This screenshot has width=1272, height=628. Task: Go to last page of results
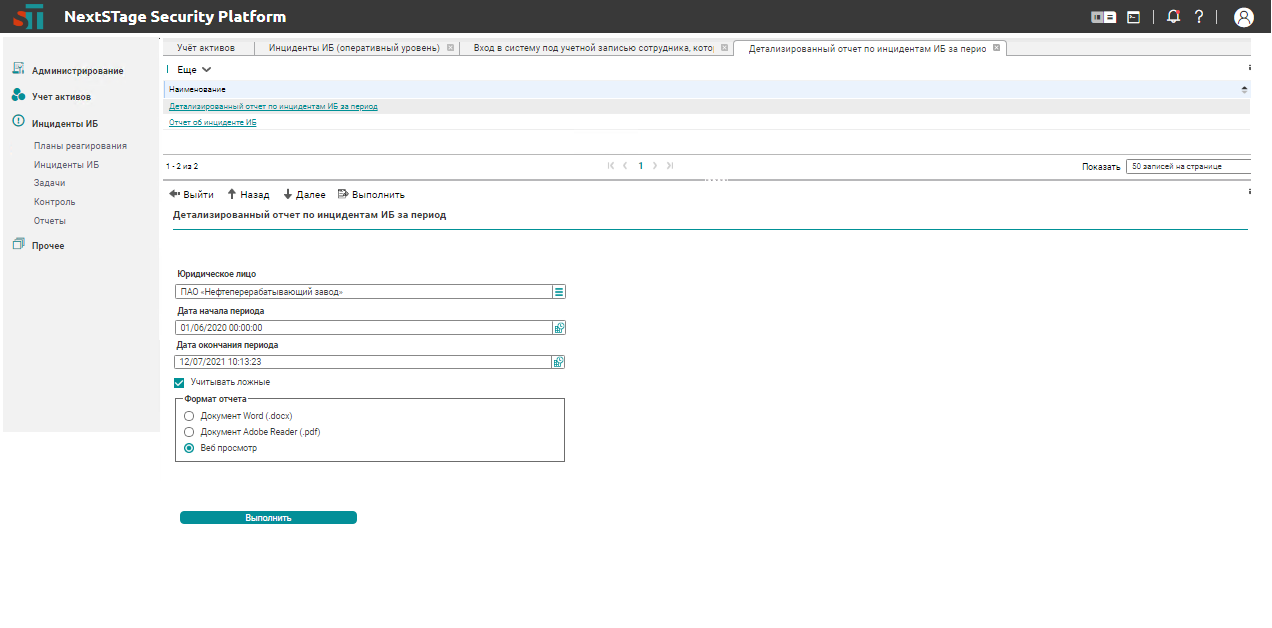[x=670, y=166]
